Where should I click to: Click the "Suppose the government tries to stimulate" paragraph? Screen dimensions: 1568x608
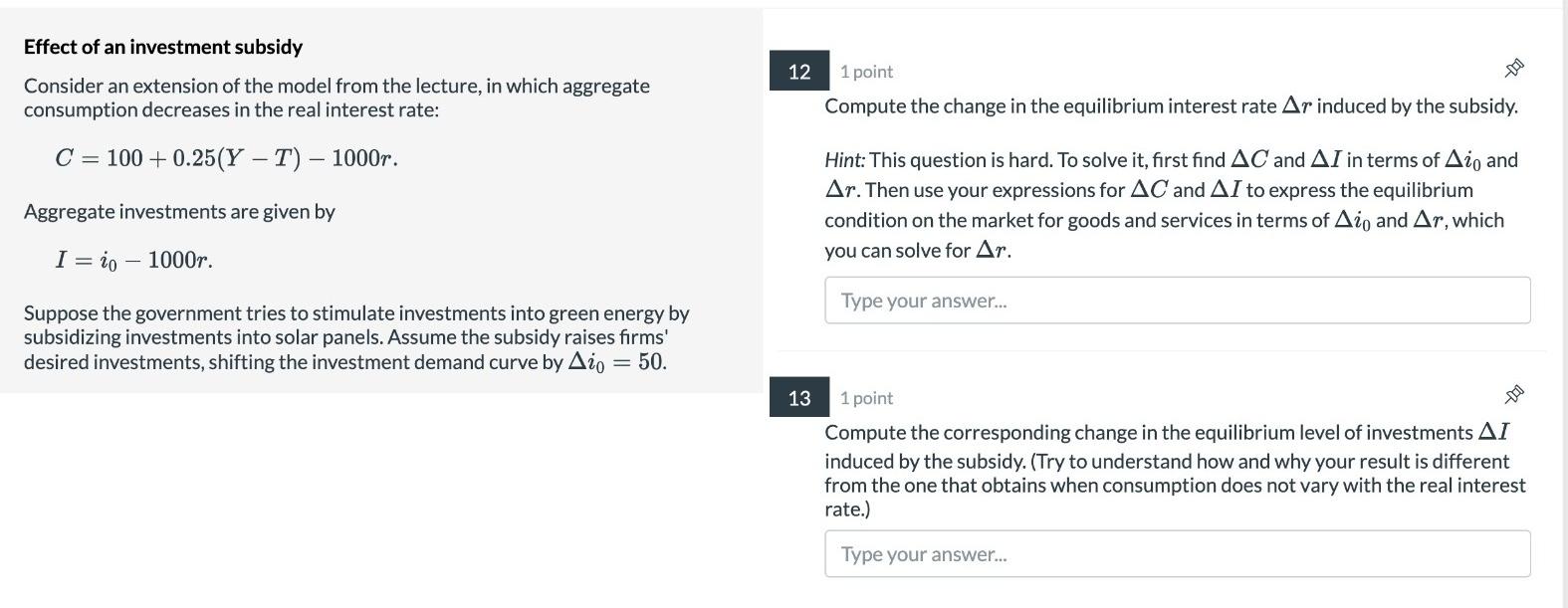[x=356, y=337]
